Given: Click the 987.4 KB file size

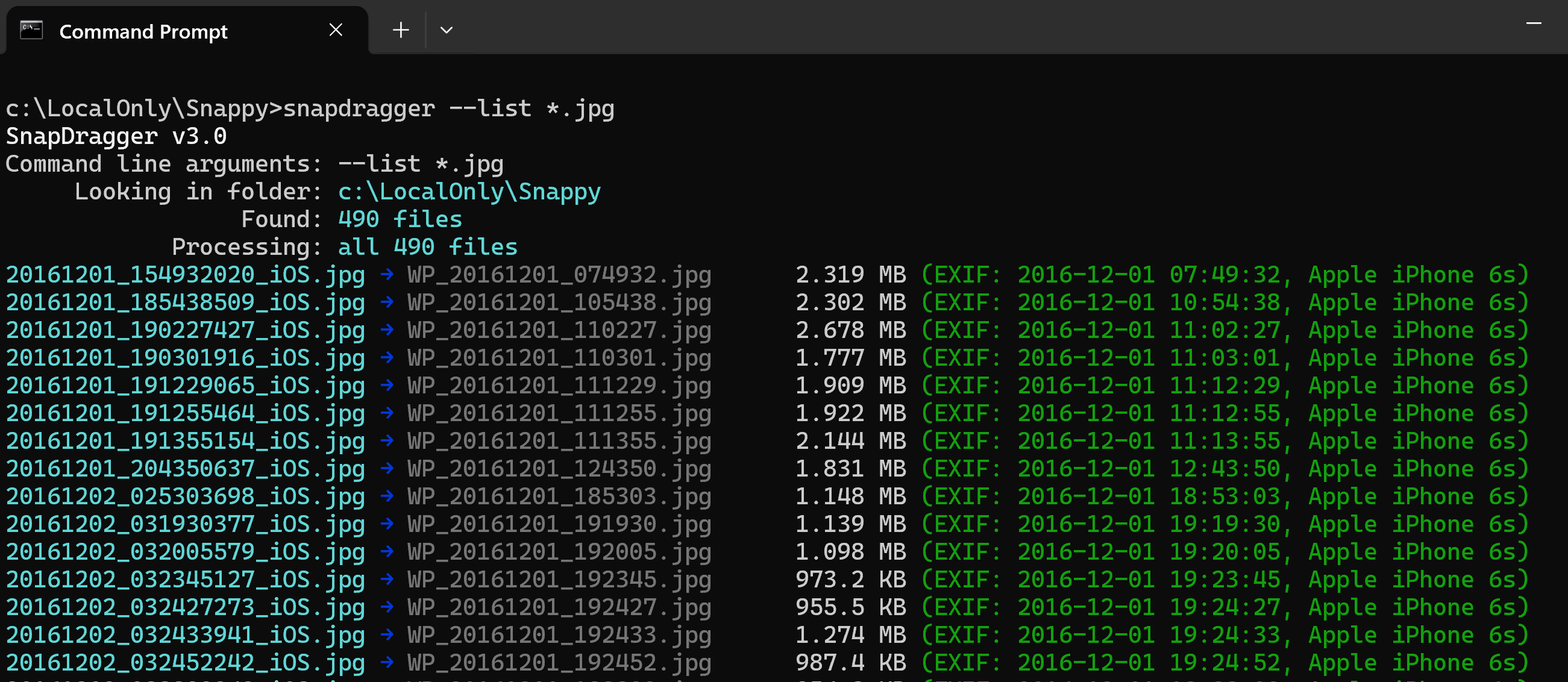Looking at the screenshot, I should point(851,663).
